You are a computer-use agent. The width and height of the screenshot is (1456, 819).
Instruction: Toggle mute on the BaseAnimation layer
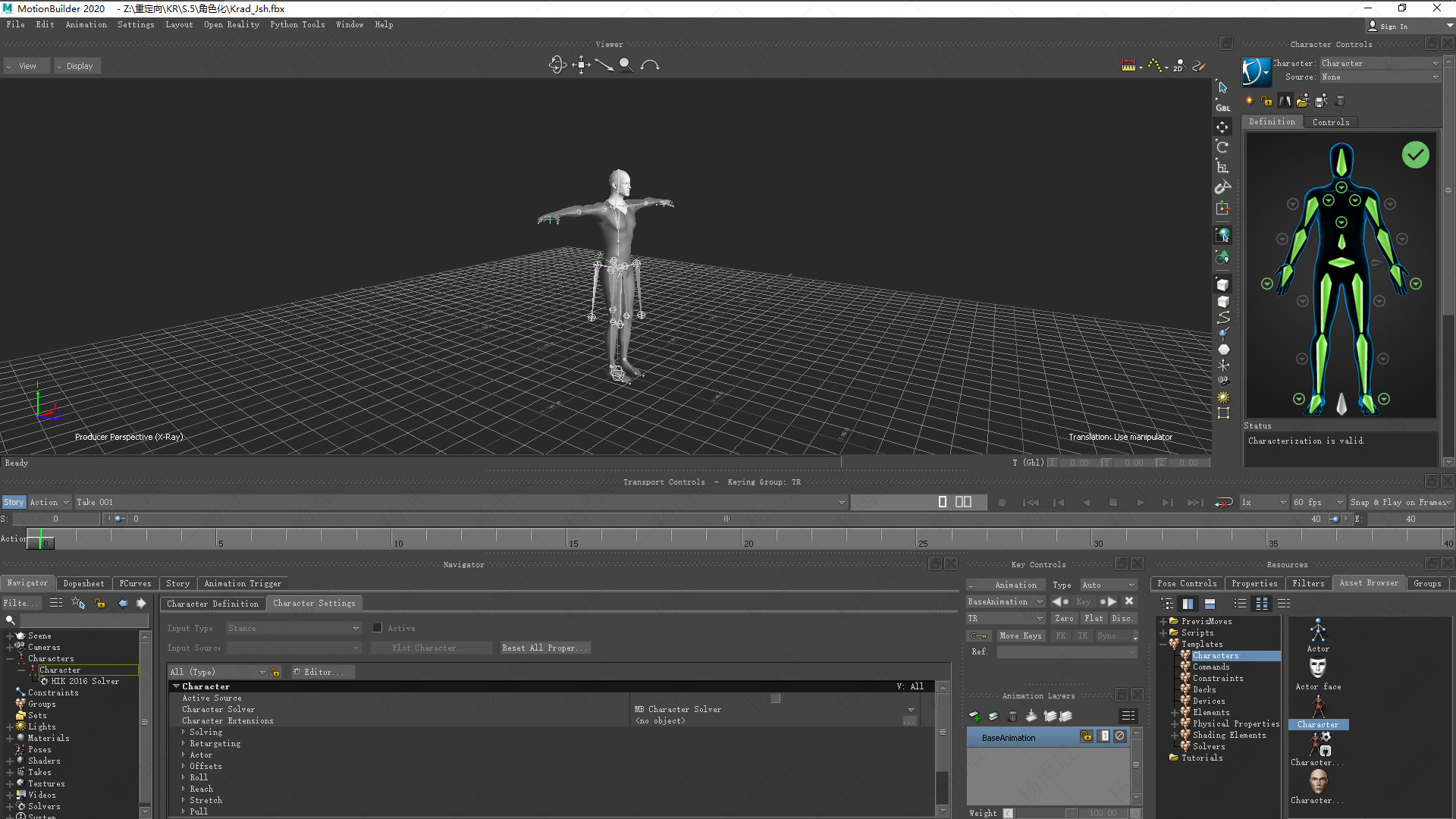coord(1119,736)
